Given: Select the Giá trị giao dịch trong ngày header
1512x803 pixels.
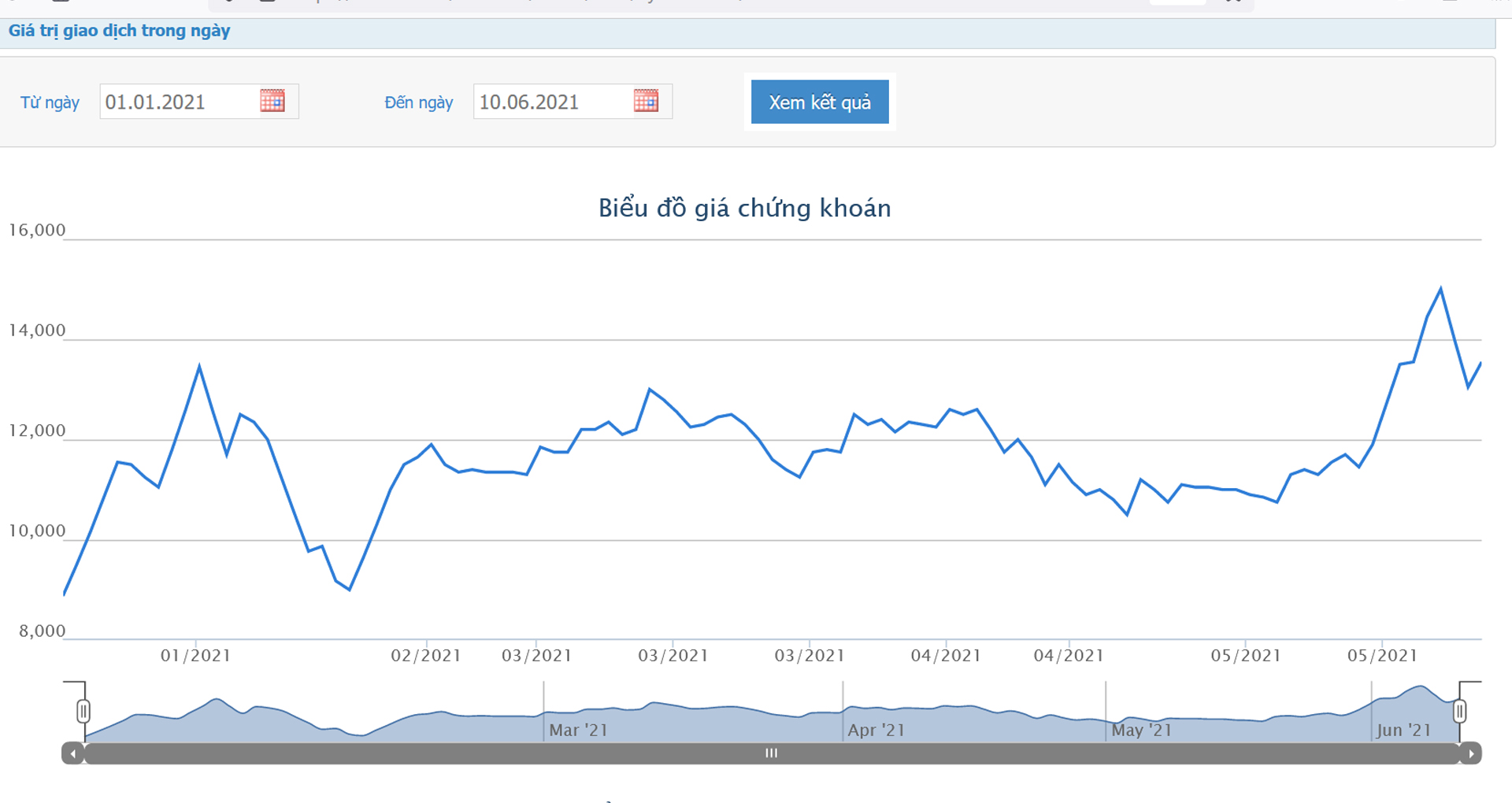Looking at the screenshot, I should 120,31.
